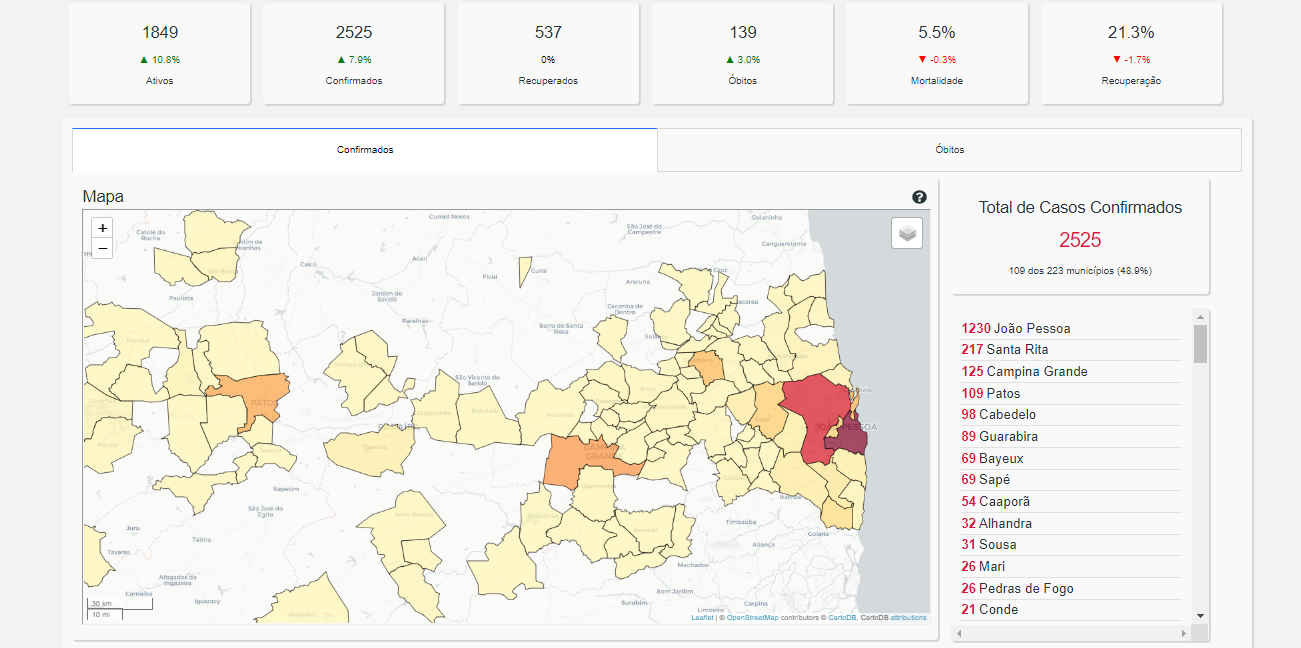Select João Pessoa in the city list
1301x648 pixels.
(x=1028, y=328)
